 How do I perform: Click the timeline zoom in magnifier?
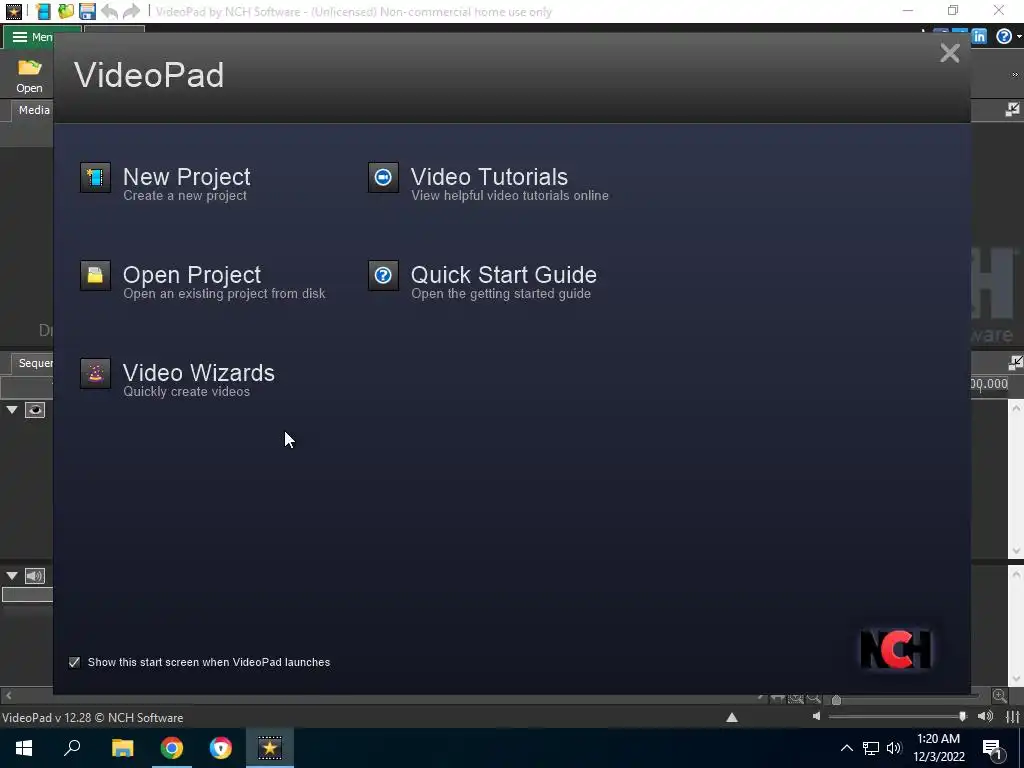click(x=1000, y=696)
